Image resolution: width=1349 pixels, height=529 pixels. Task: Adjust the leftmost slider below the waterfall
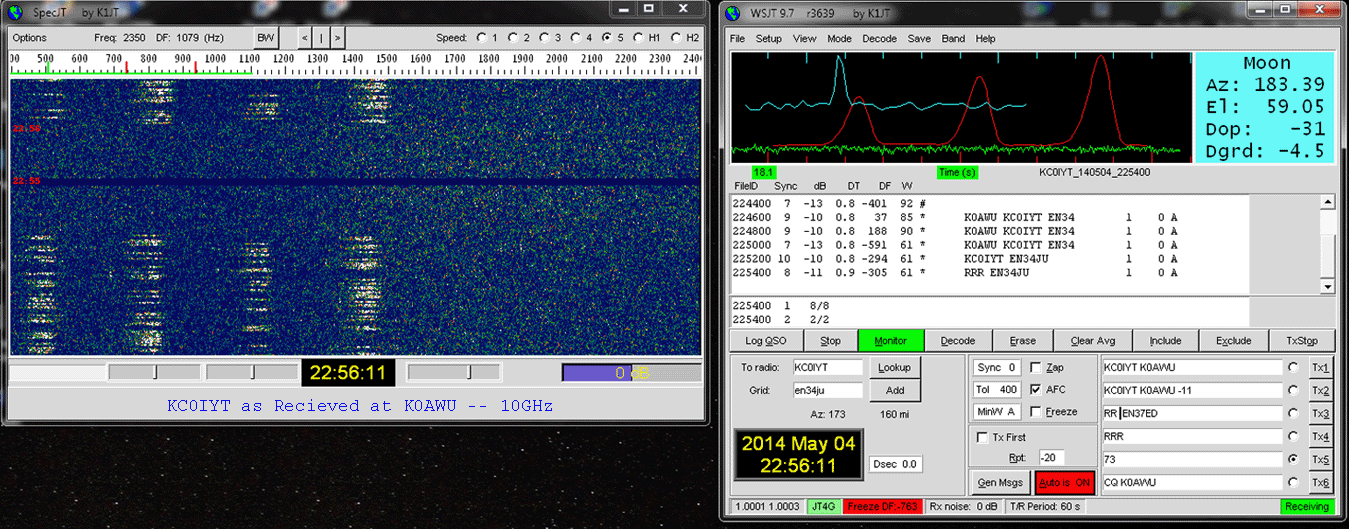pos(154,372)
